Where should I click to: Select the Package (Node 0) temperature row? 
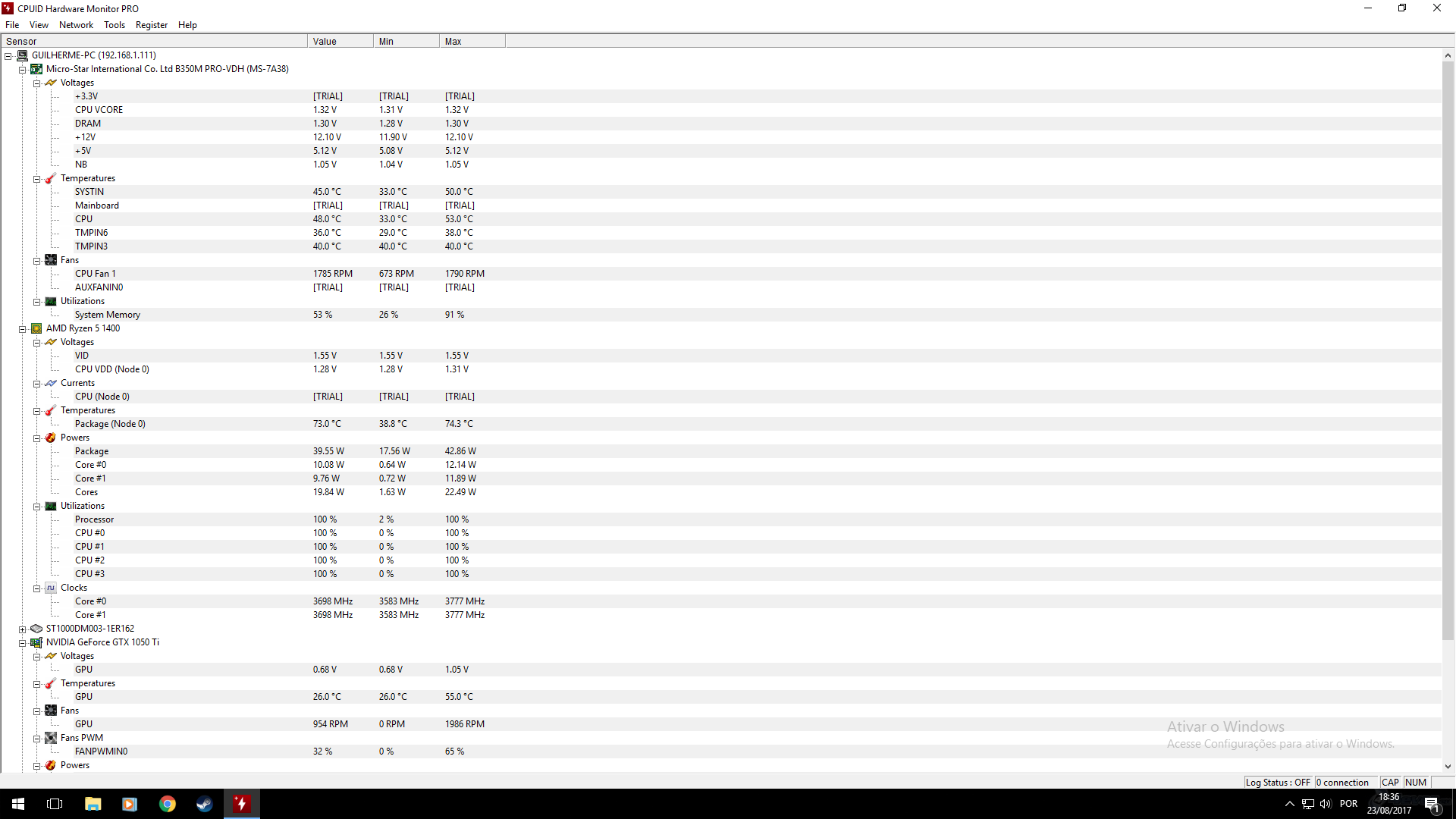[x=720, y=424]
